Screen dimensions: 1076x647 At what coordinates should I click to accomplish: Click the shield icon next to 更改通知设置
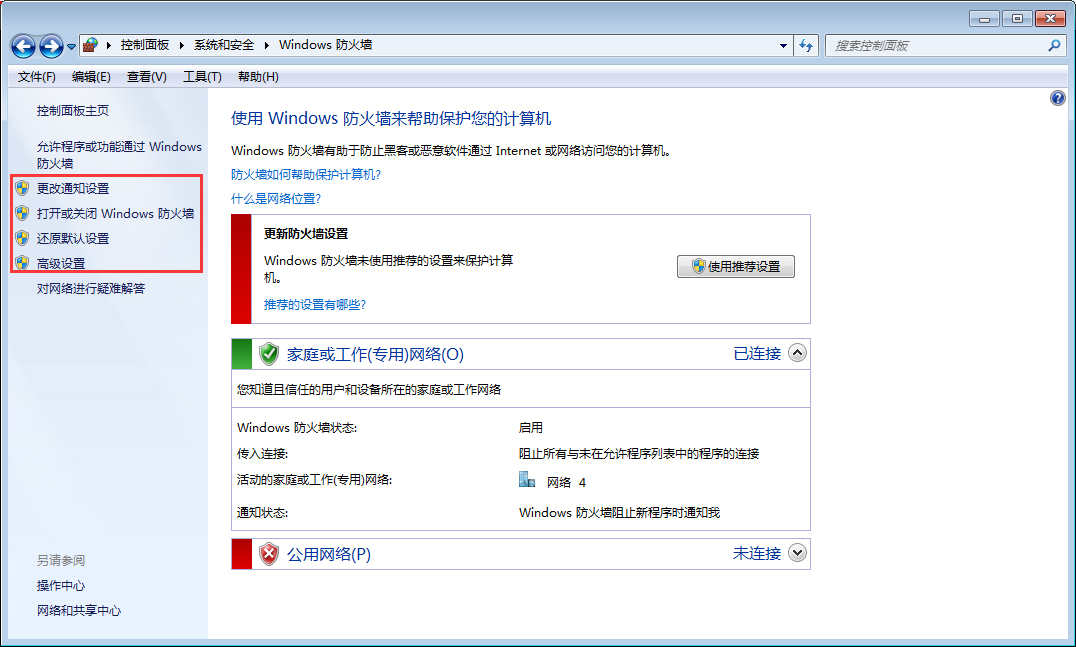(22, 188)
